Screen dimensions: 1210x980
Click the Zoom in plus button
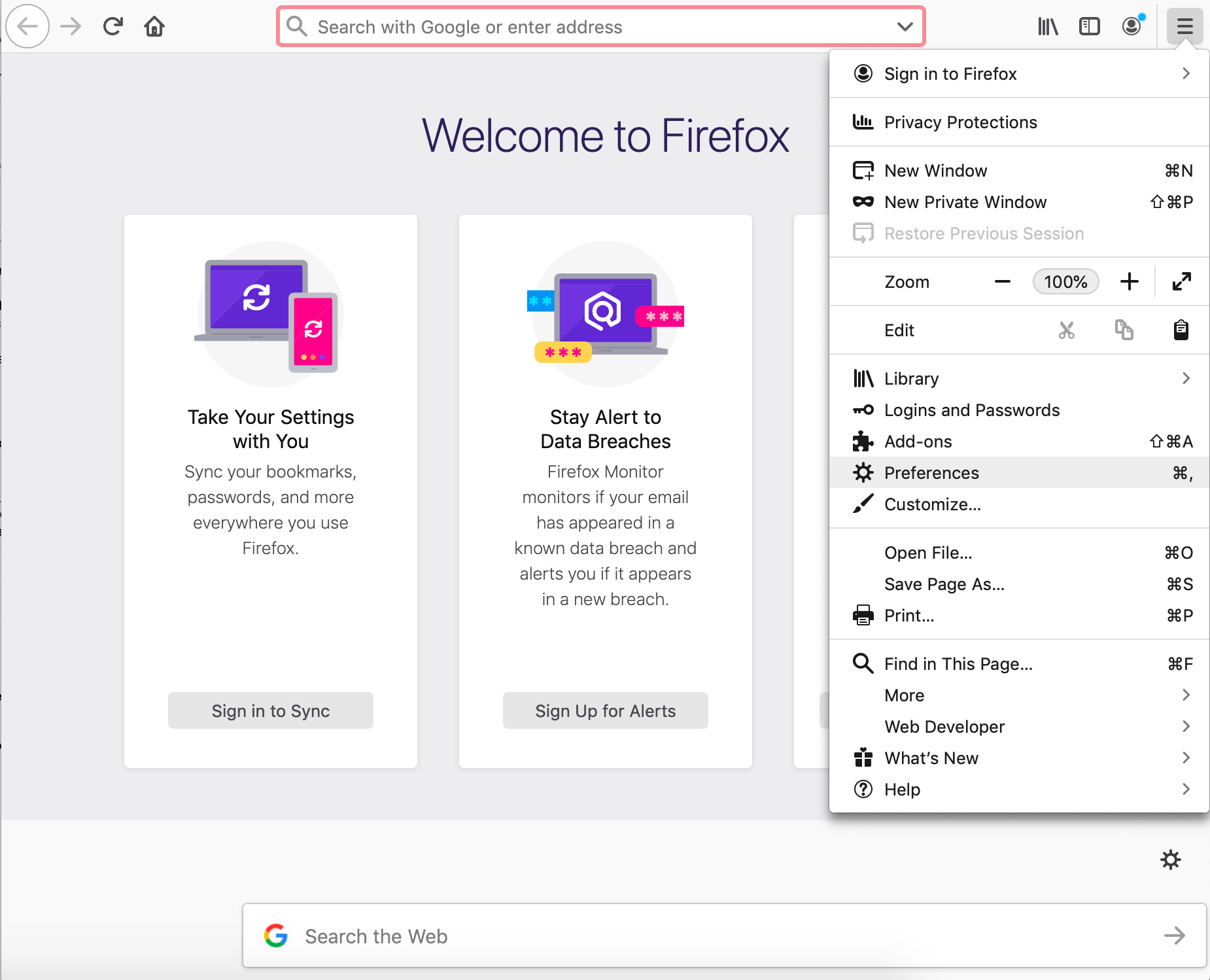point(1130,282)
